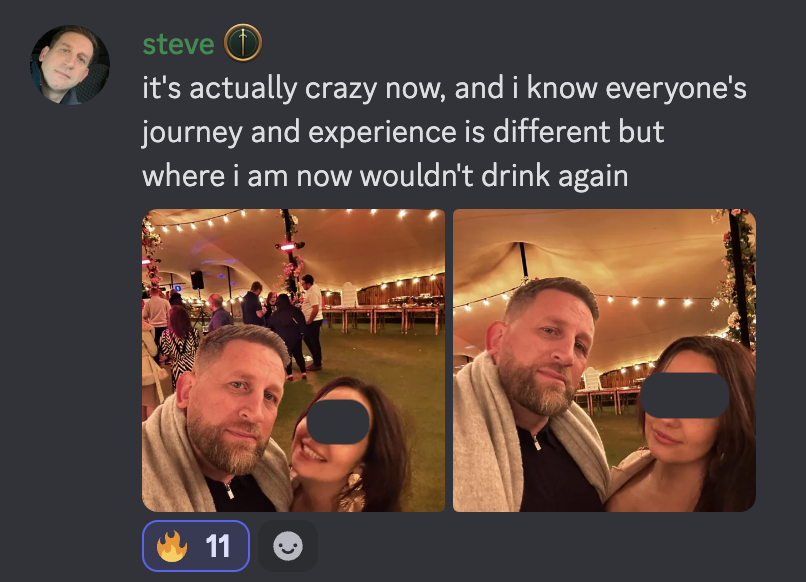This screenshot has height=582, width=806.
Task: Click the line "journey and experience is different but"
Action: point(403,132)
